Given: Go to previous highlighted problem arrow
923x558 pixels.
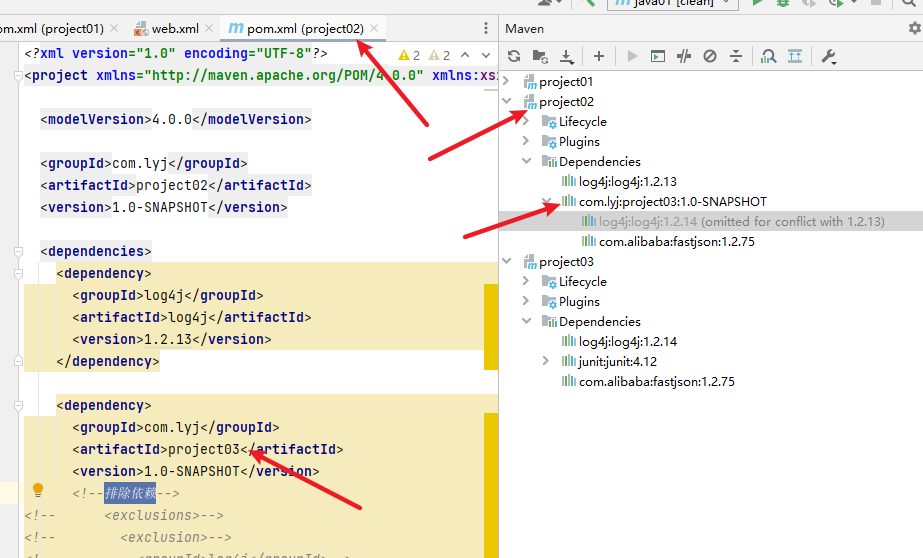Looking at the screenshot, I should click(x=465, y=55).
